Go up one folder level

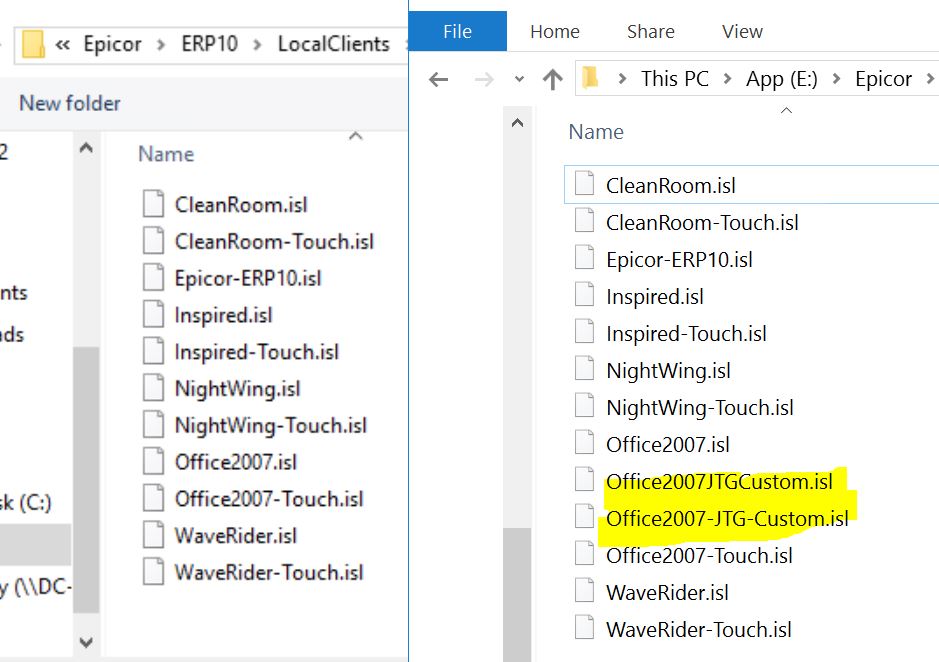pos(552,79)
